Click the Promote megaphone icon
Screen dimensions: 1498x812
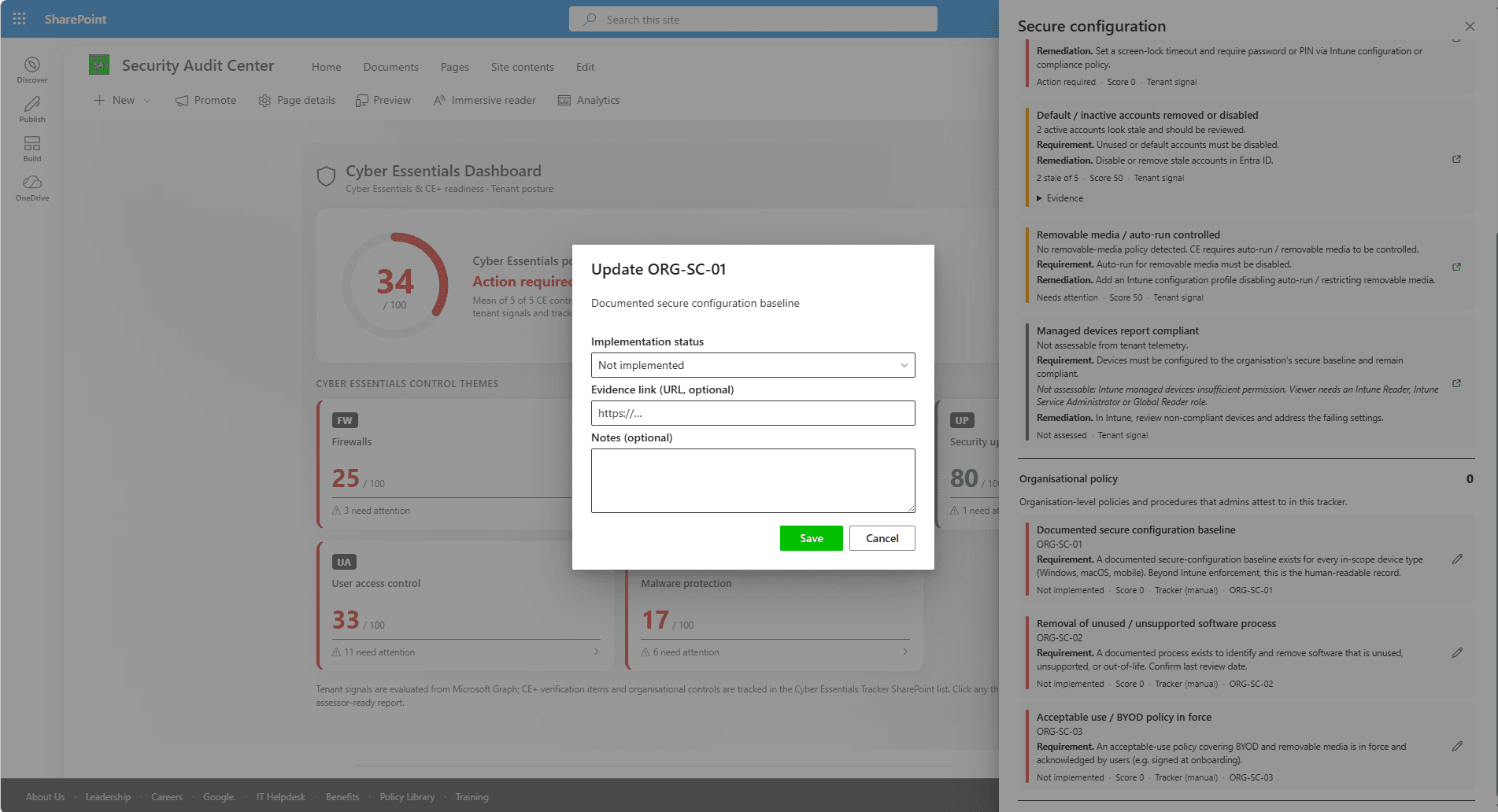click(x=182, y=100)
